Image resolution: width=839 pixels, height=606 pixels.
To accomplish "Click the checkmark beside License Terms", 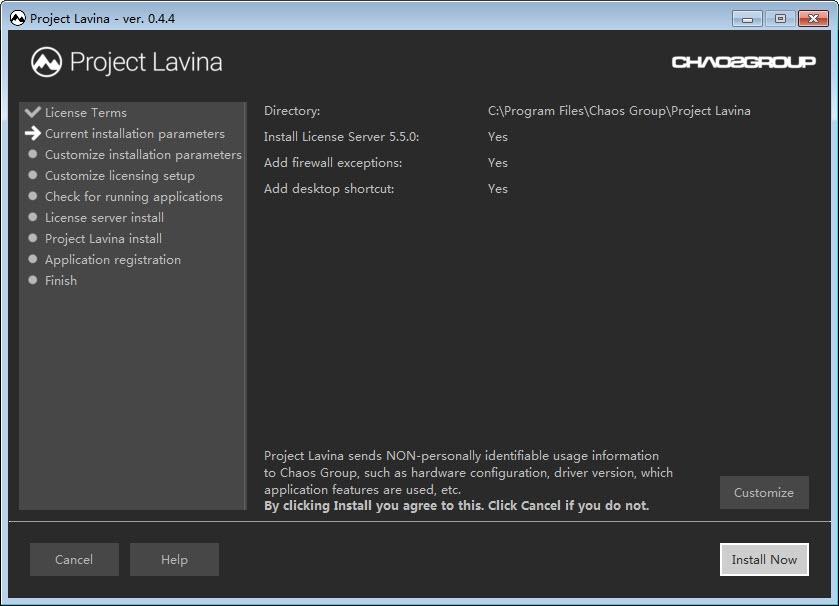I will 33,112.
